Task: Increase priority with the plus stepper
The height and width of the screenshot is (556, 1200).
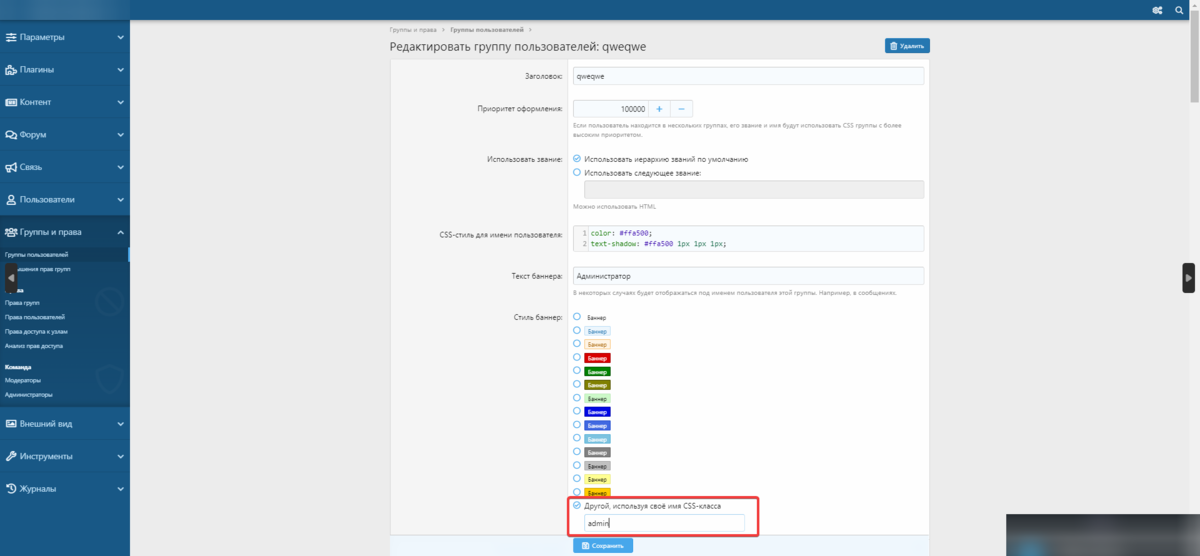Action: coord(660,109)
